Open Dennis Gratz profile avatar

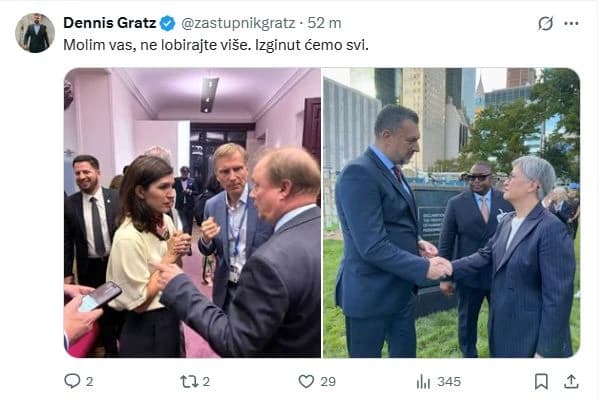(35, 32)
